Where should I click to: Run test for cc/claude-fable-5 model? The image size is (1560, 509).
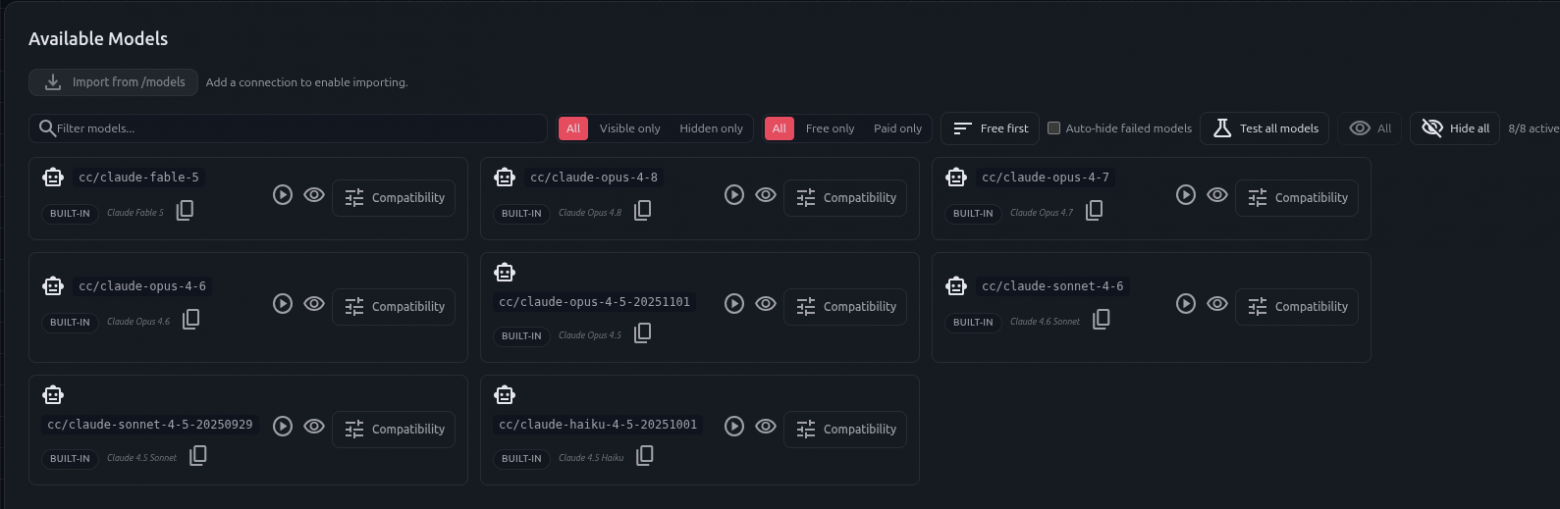[x=283, y=196]
